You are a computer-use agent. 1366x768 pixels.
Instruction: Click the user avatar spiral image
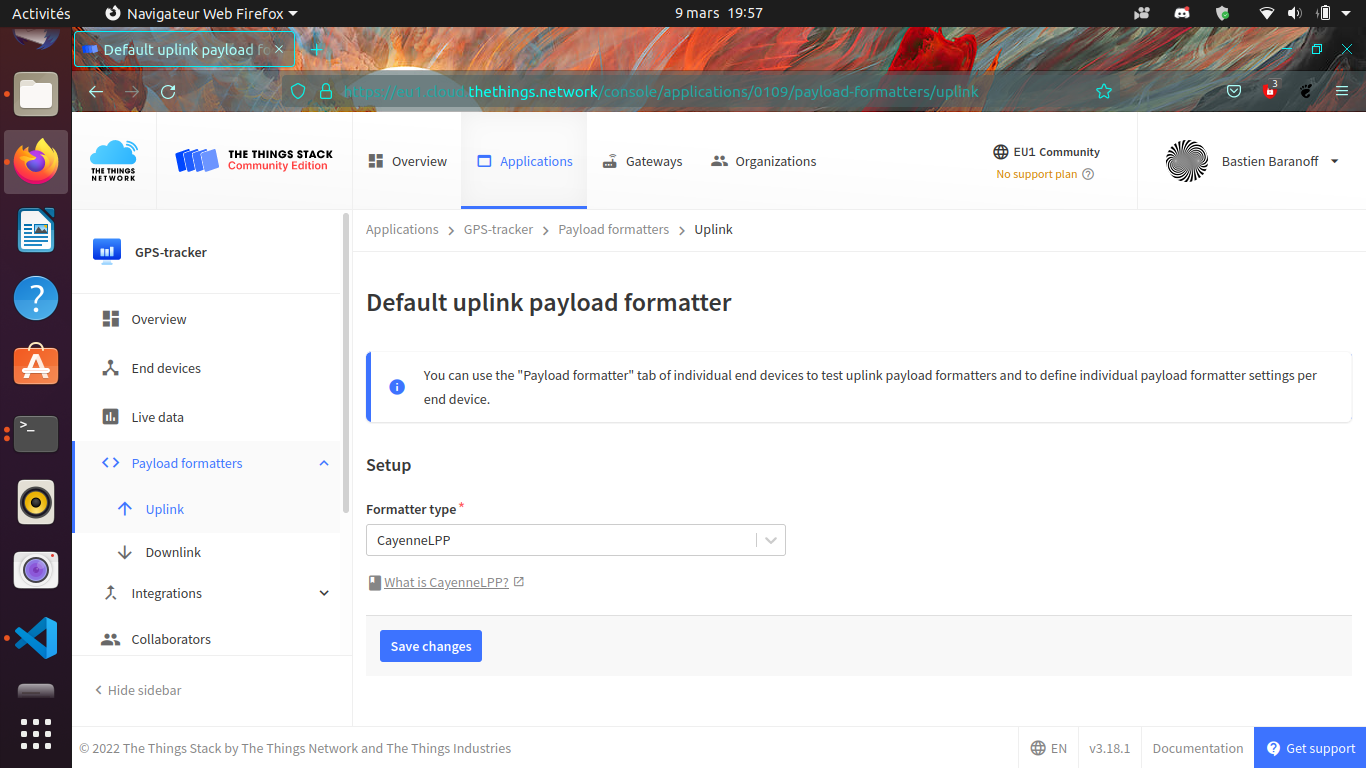[1187, 161]
